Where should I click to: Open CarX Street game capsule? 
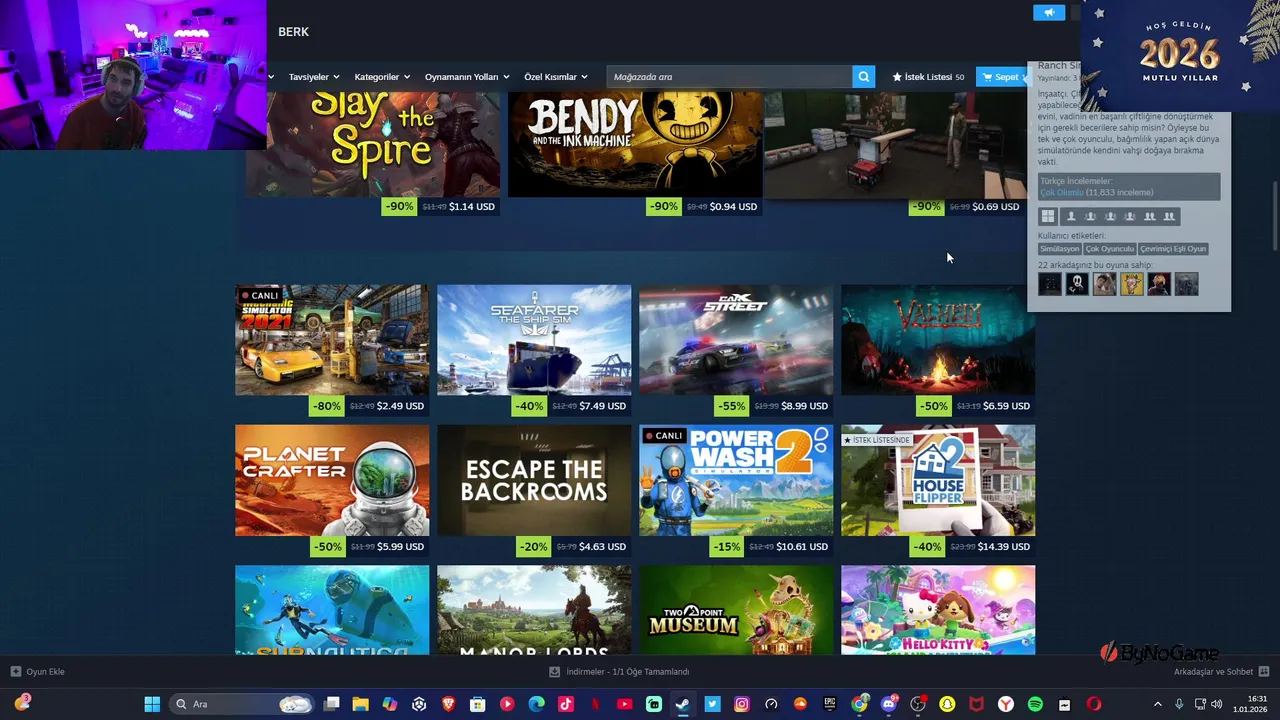click(736, 340)
